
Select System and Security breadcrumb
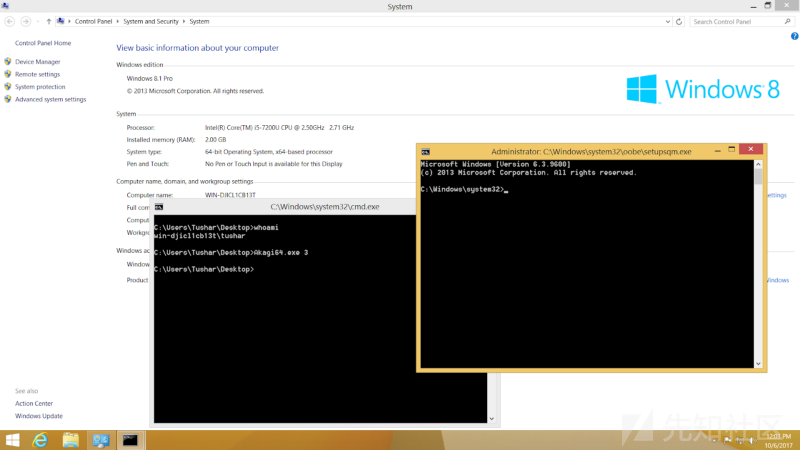pos(151,21)
